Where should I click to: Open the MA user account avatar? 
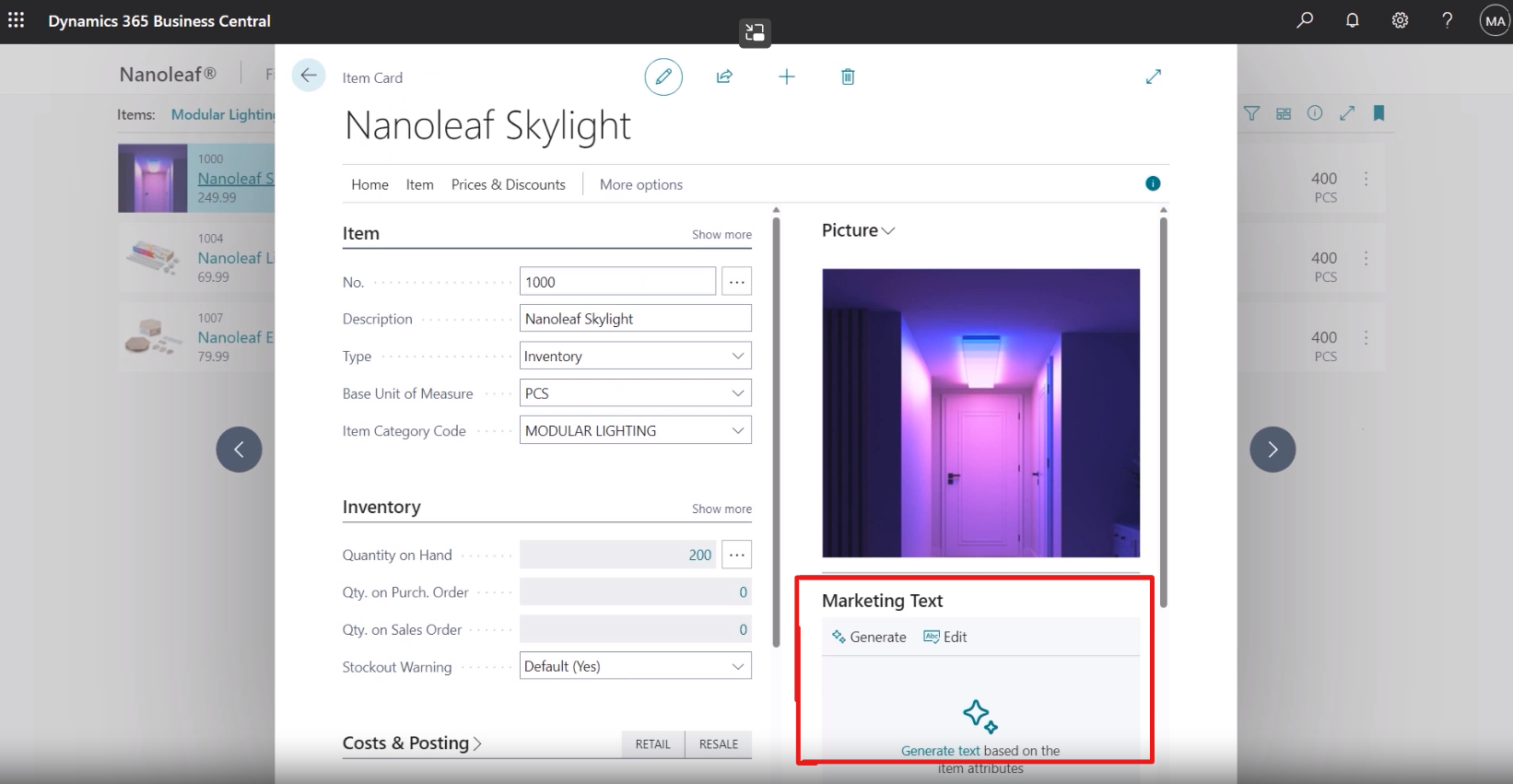tap(1495, 20)
